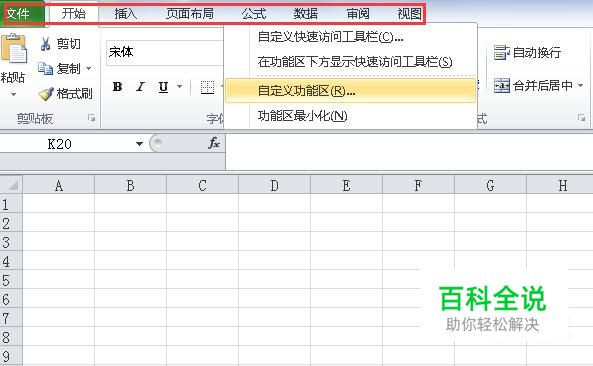Screen dimensions: 593x366
Task: Click cell E5
Action: click(x=346, y=279)
